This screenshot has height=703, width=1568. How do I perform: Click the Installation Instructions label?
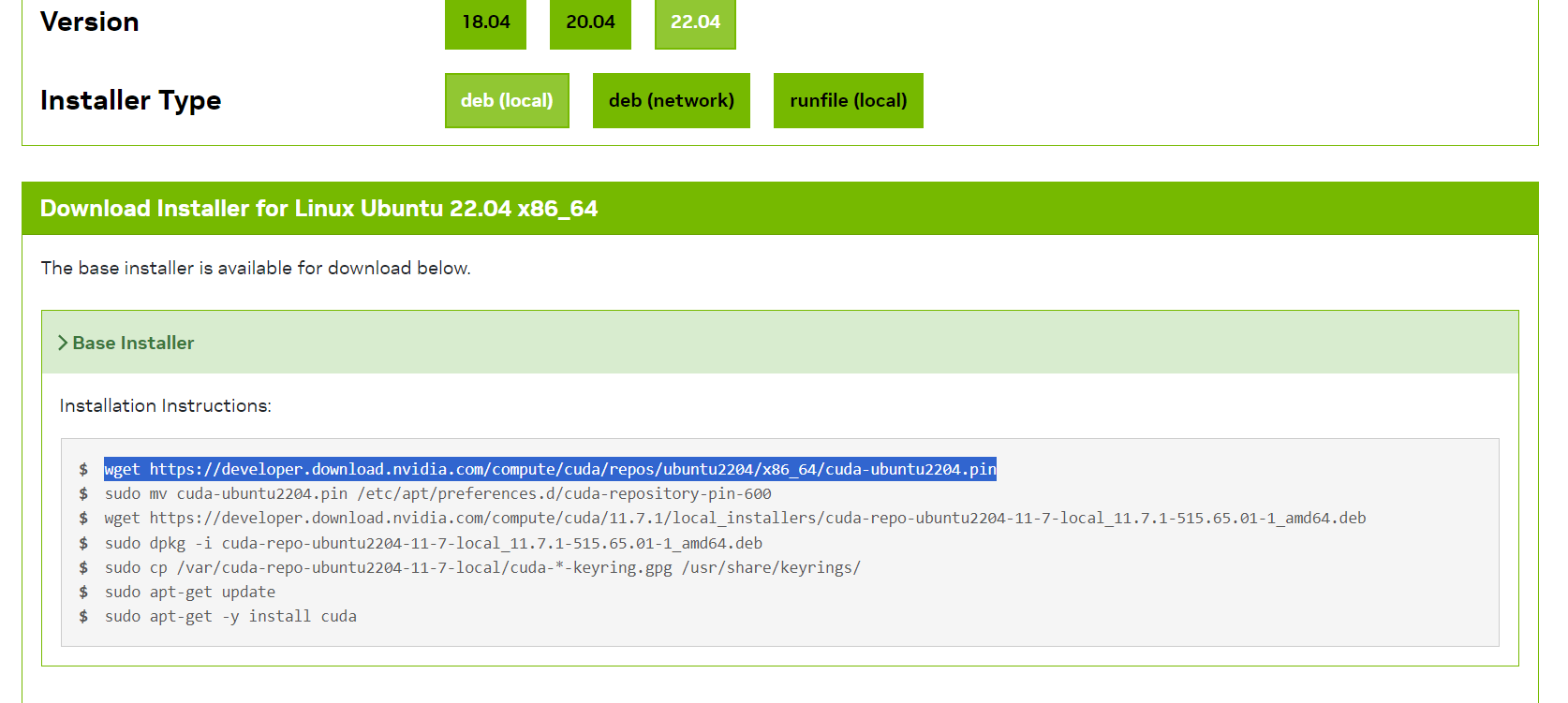pos(165,405)
